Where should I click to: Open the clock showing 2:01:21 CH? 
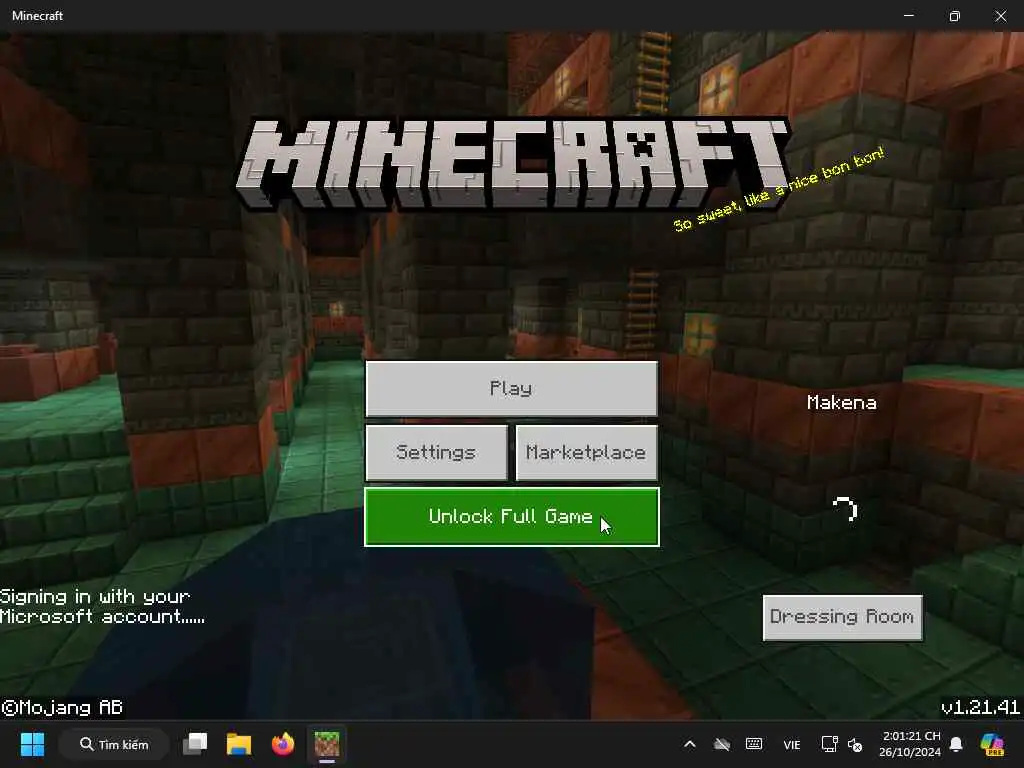pos(910,744)
